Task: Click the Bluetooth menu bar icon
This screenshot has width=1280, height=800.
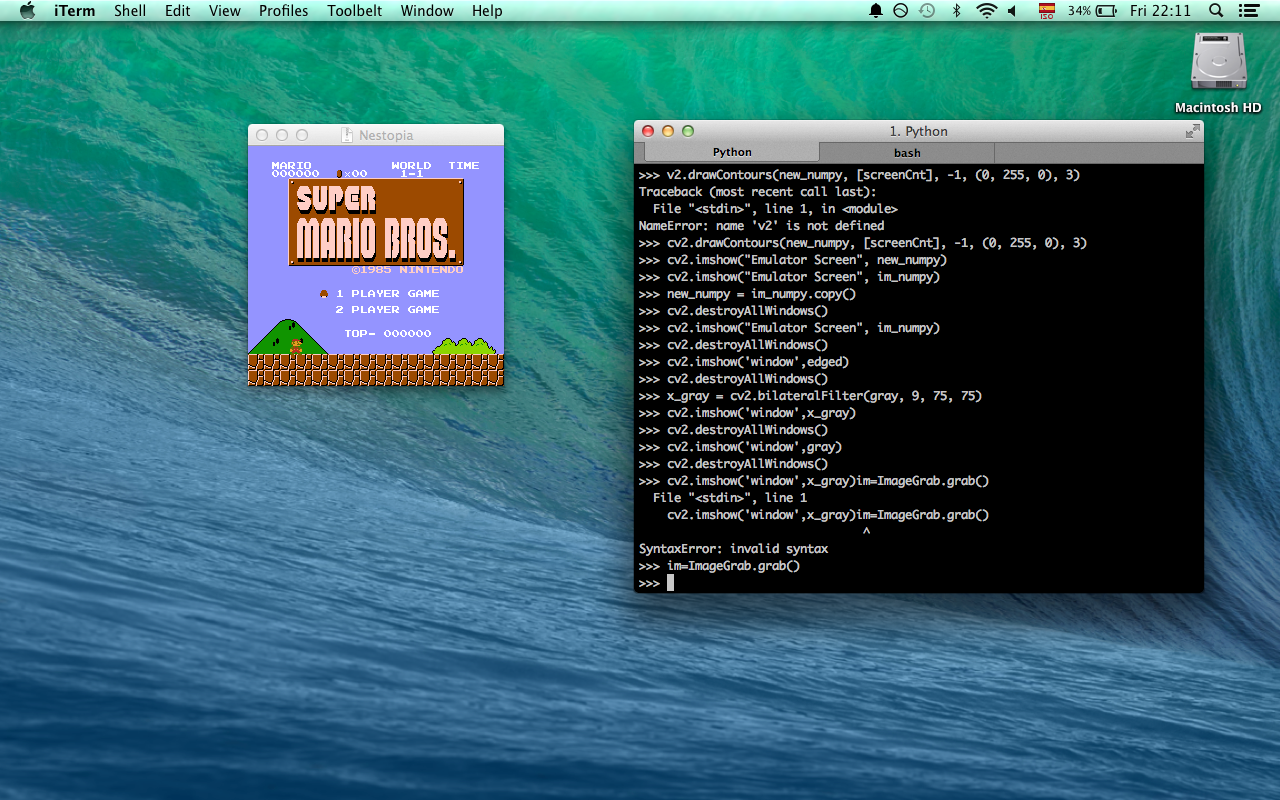Action: [956, 11]
